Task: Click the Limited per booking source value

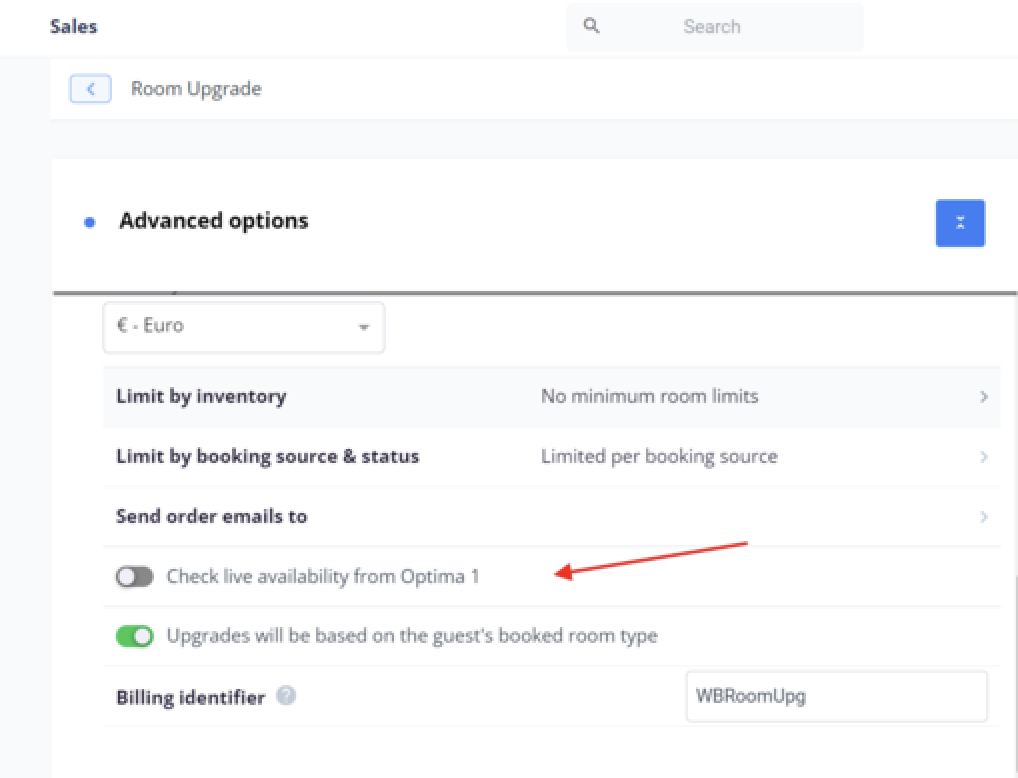Action: [x=659, y=456]
